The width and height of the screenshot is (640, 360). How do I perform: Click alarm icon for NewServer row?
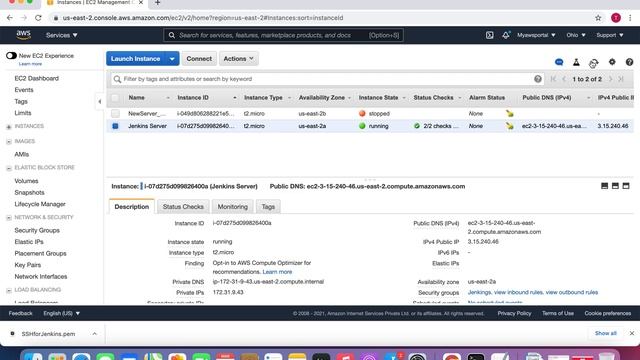(509, 113)
